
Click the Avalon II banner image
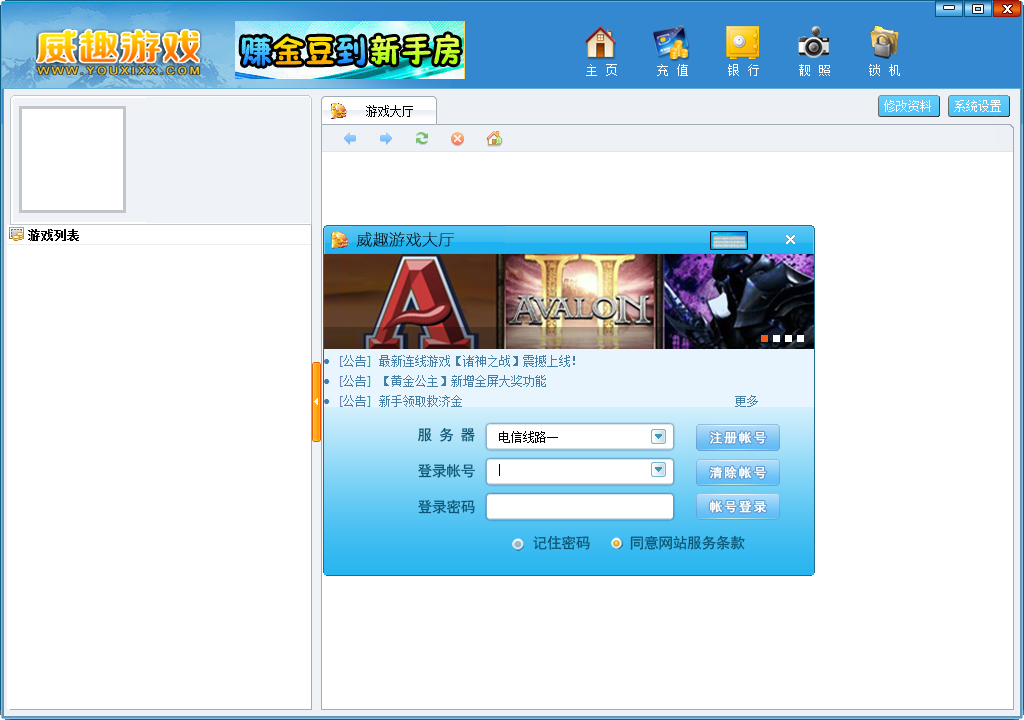[581, 301]
